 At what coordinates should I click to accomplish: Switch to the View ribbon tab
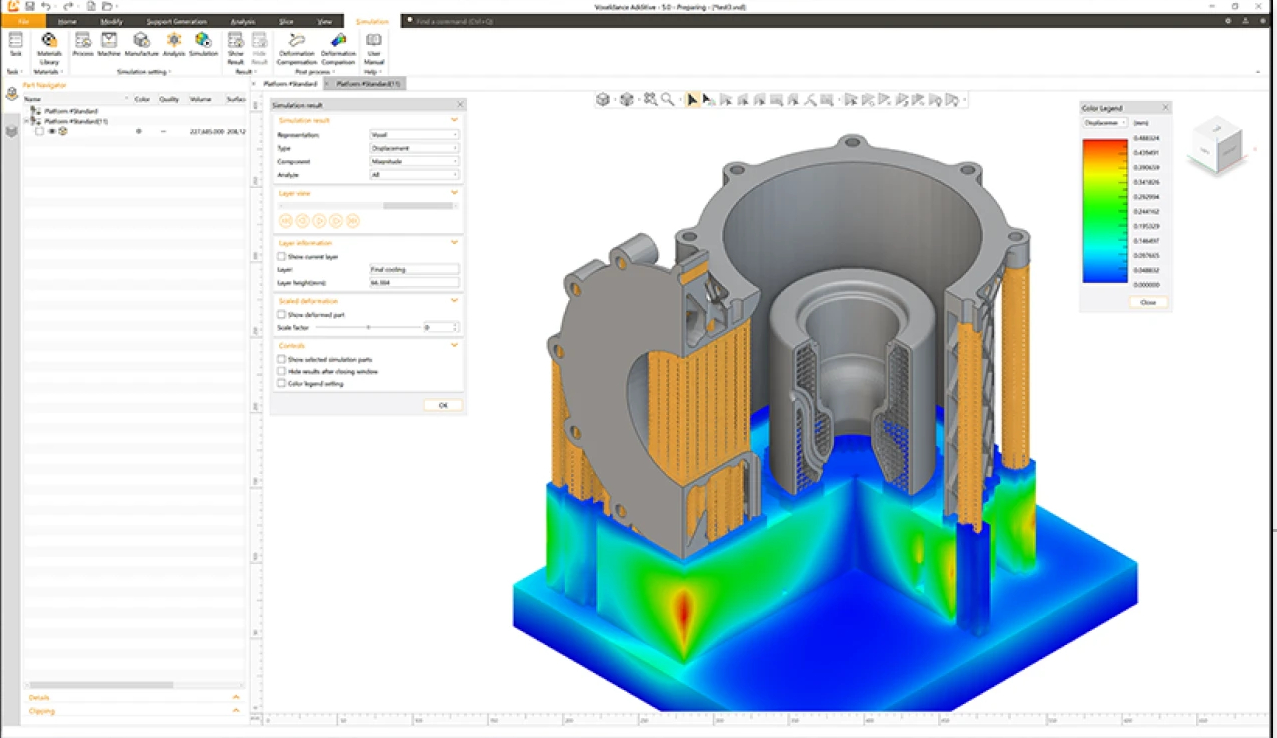click(x=324, y=21)
